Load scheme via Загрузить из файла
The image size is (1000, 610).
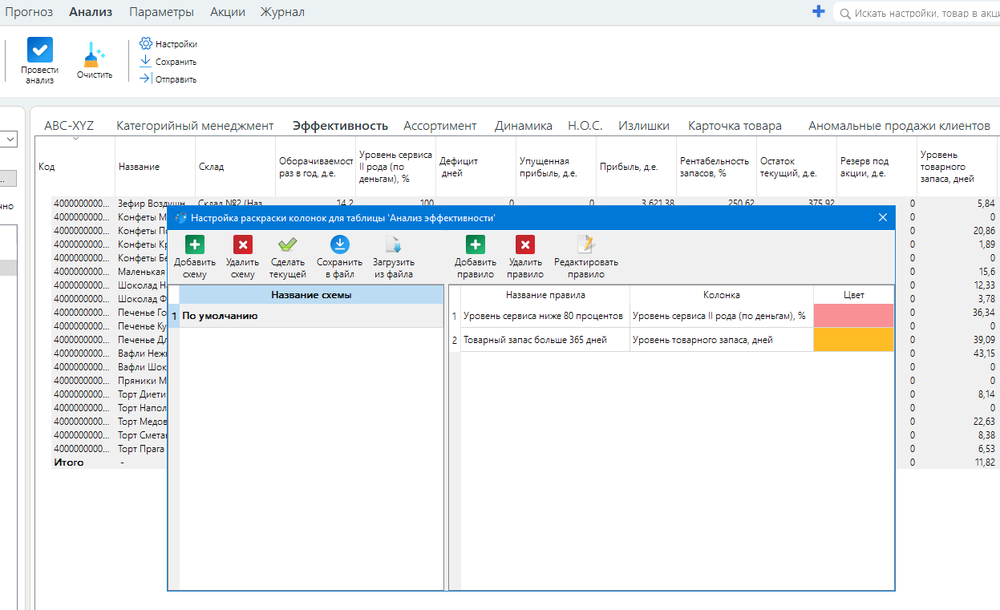[393, 246]
